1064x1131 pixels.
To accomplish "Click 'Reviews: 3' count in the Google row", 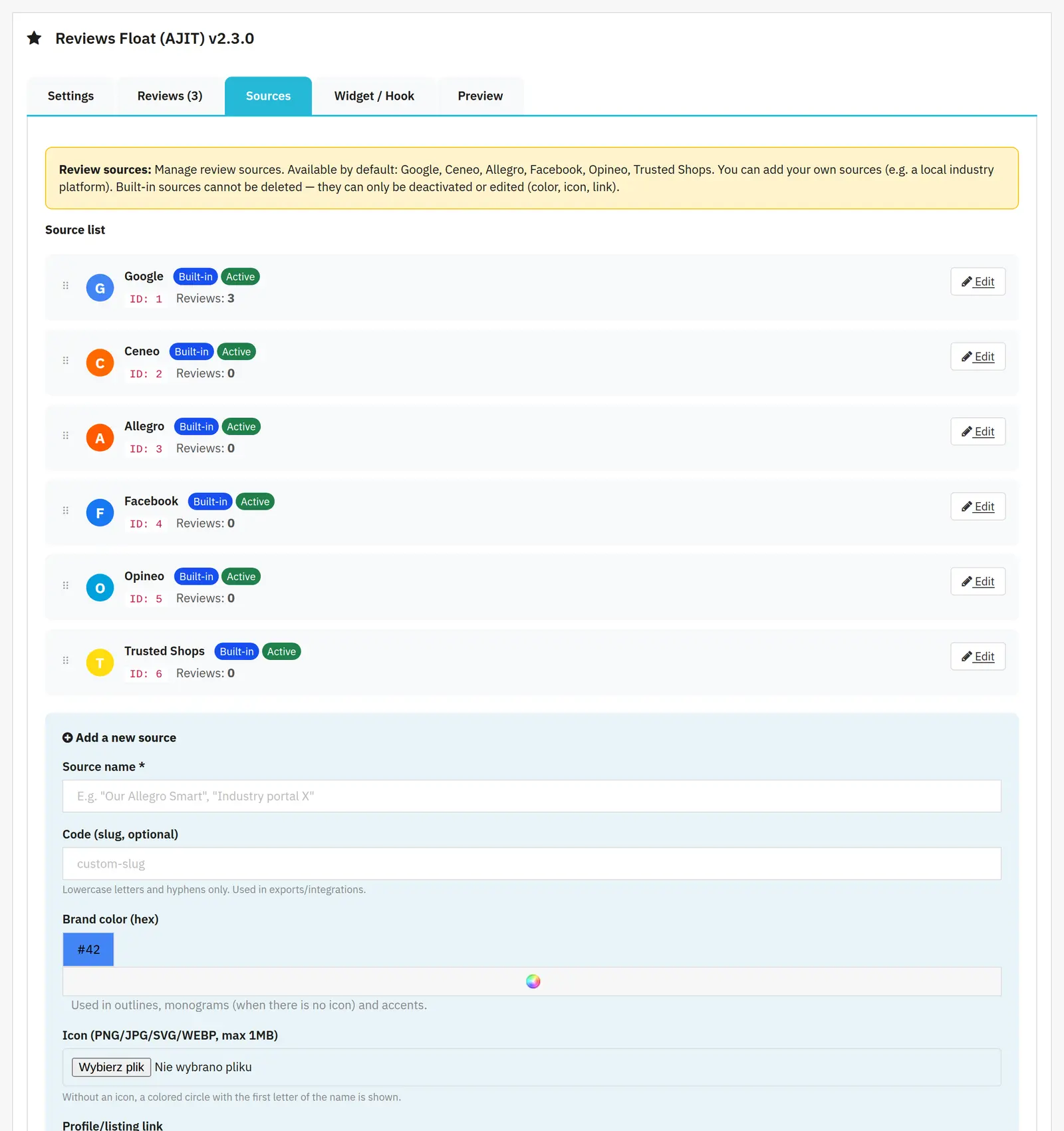I will (x=205, y=298).
